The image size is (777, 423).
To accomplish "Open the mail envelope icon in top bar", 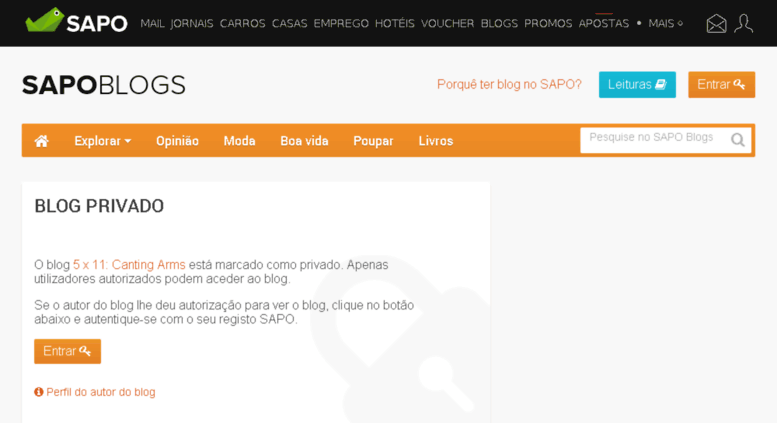I will [716, 23].
